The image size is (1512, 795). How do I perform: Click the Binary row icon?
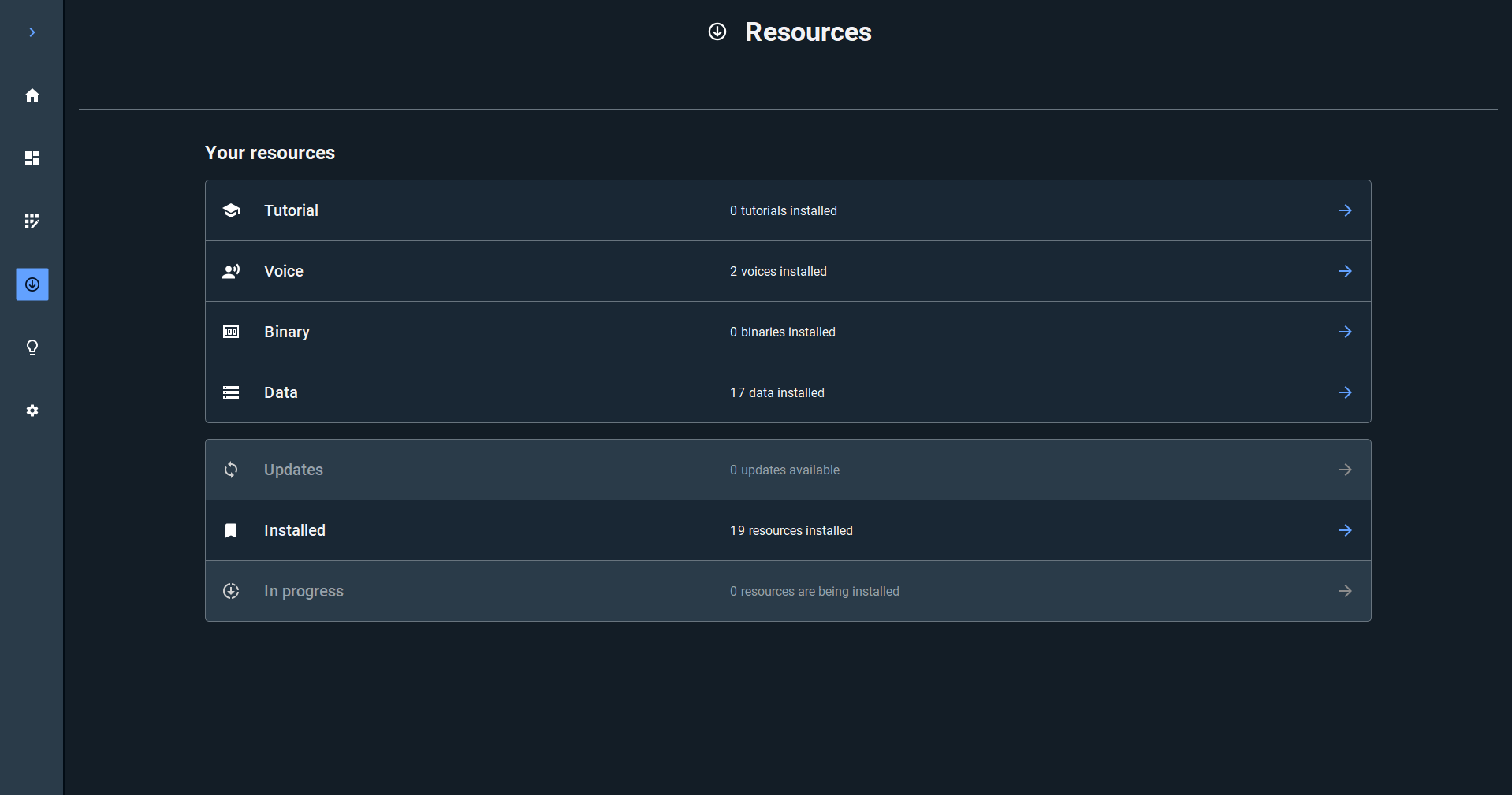point(231,332)
